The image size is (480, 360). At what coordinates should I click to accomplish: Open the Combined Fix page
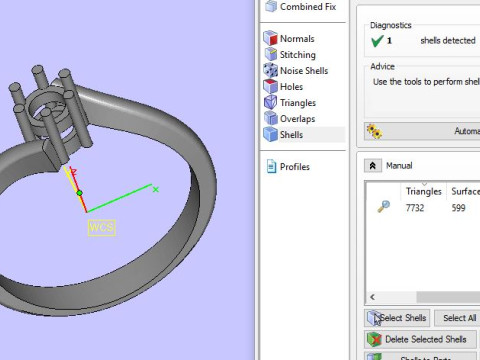click(x=308, y=7)
